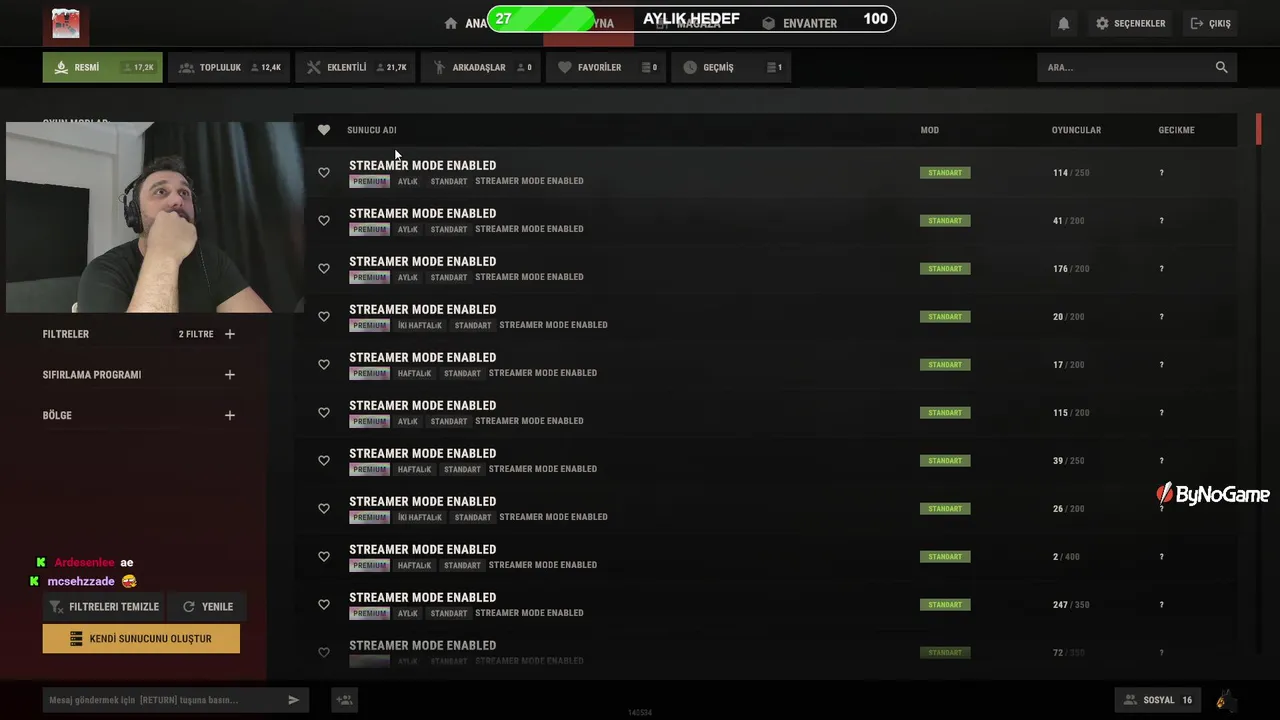Image resolution: width=1280 pixels, height=720 pixels.
Task: Click the filter-clear icon on FİLTRELERİ TEMİZLE
Action: coord(56,606)
